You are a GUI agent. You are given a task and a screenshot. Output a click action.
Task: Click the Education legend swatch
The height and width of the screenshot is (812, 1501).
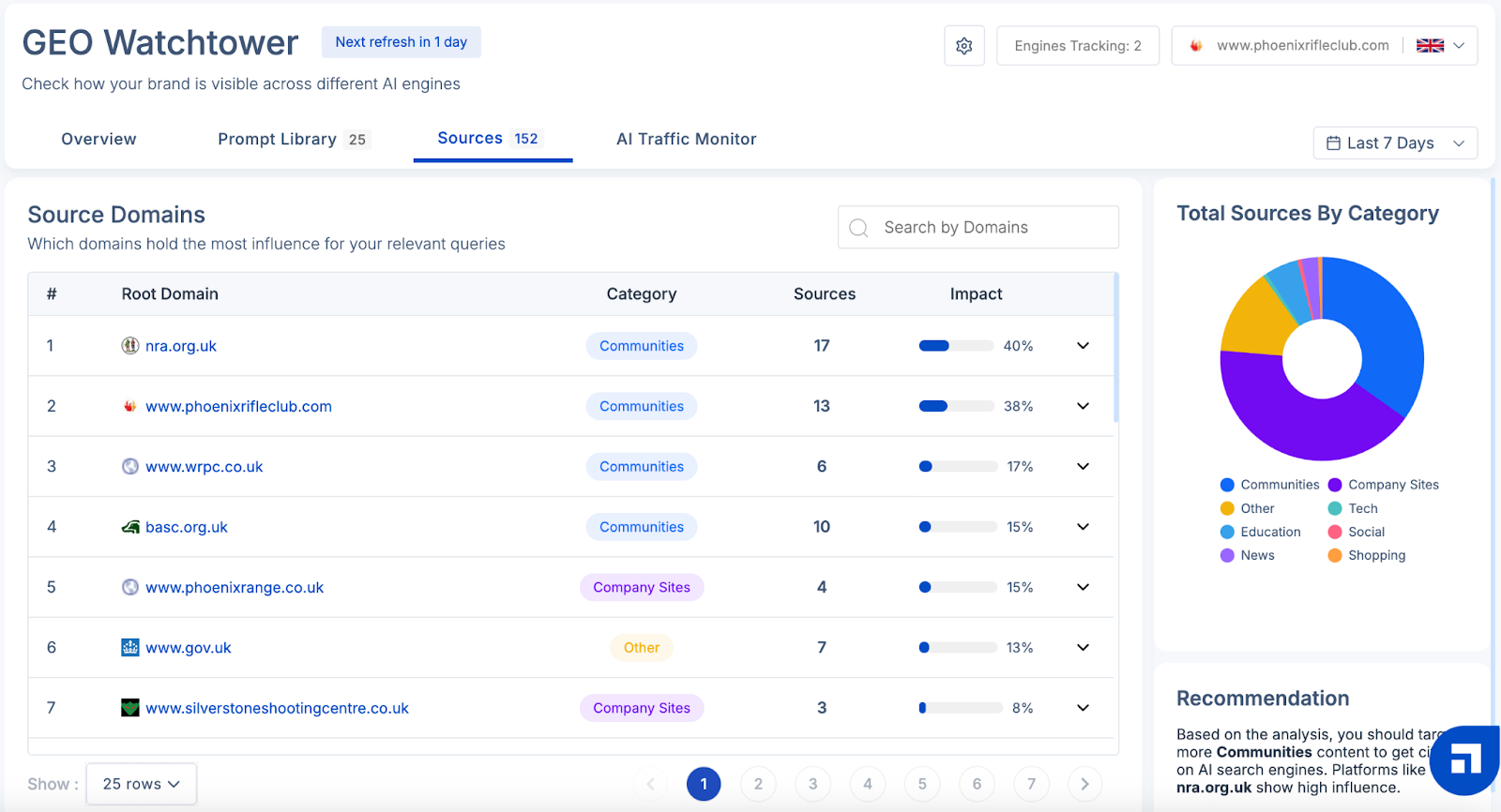[x=1227, y=532]
